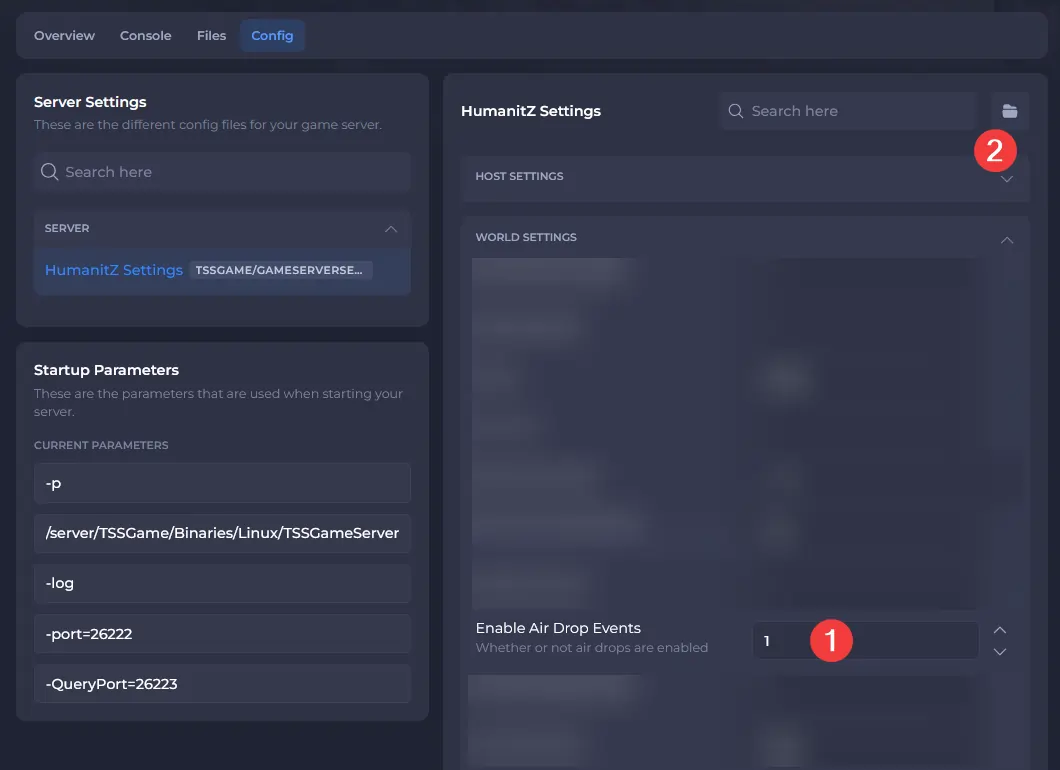Click the Startup Parameters heading
Viewport: 1060px width, 770px height.
106,370
